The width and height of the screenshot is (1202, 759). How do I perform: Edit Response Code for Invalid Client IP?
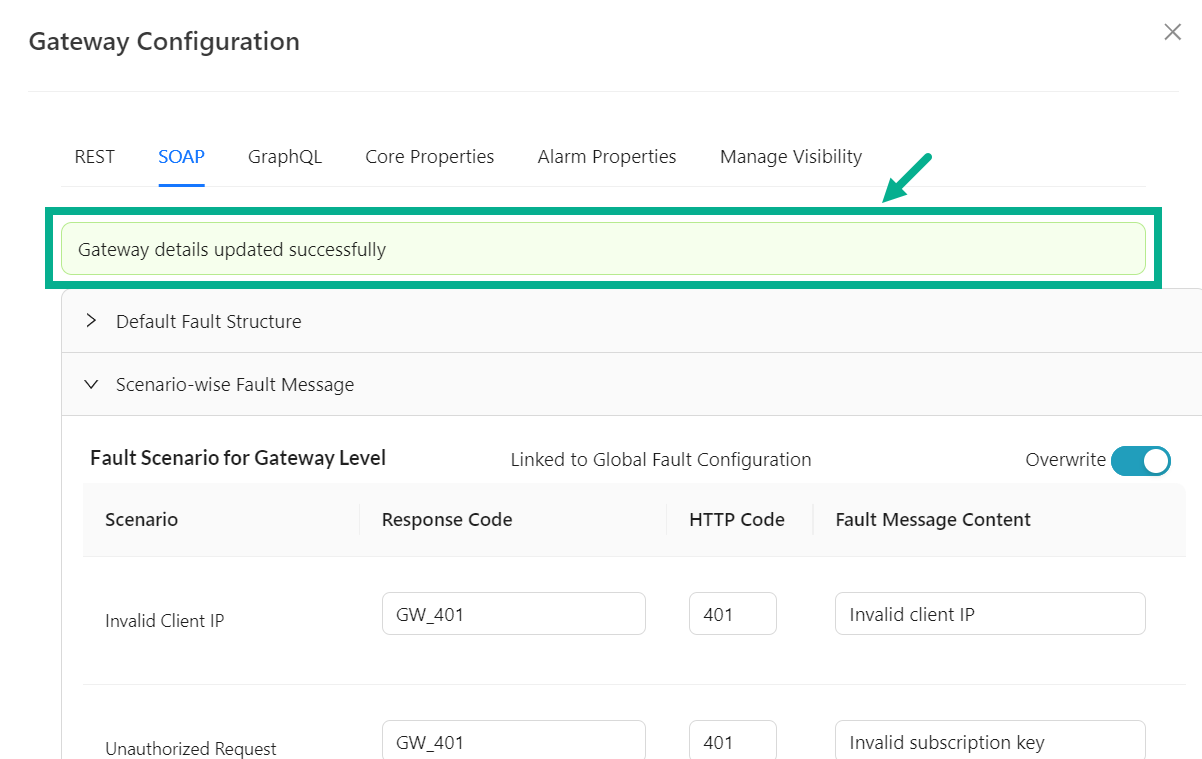click(x=513, y=614)
